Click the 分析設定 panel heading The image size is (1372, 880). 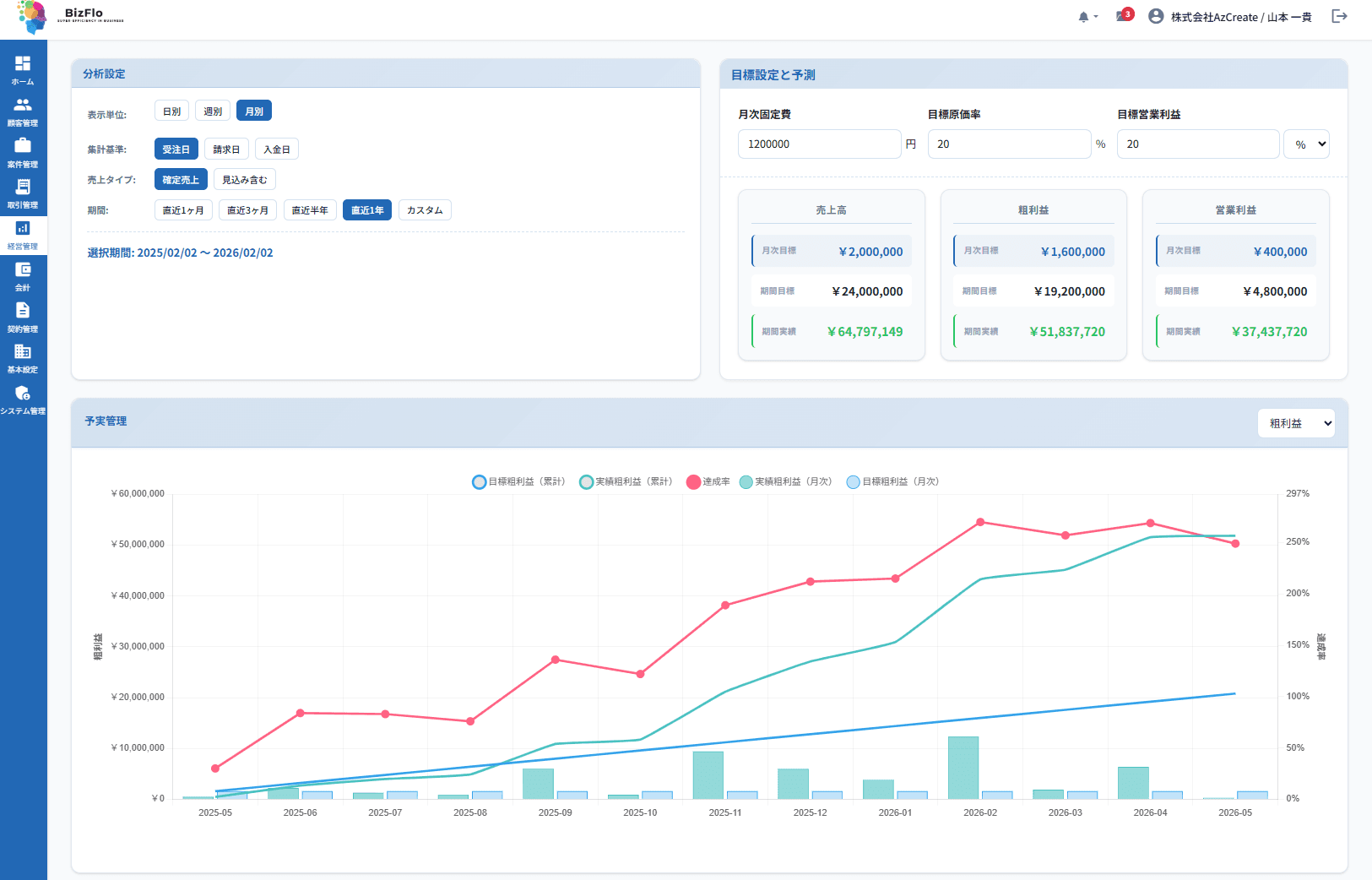[x=104, y=73]
